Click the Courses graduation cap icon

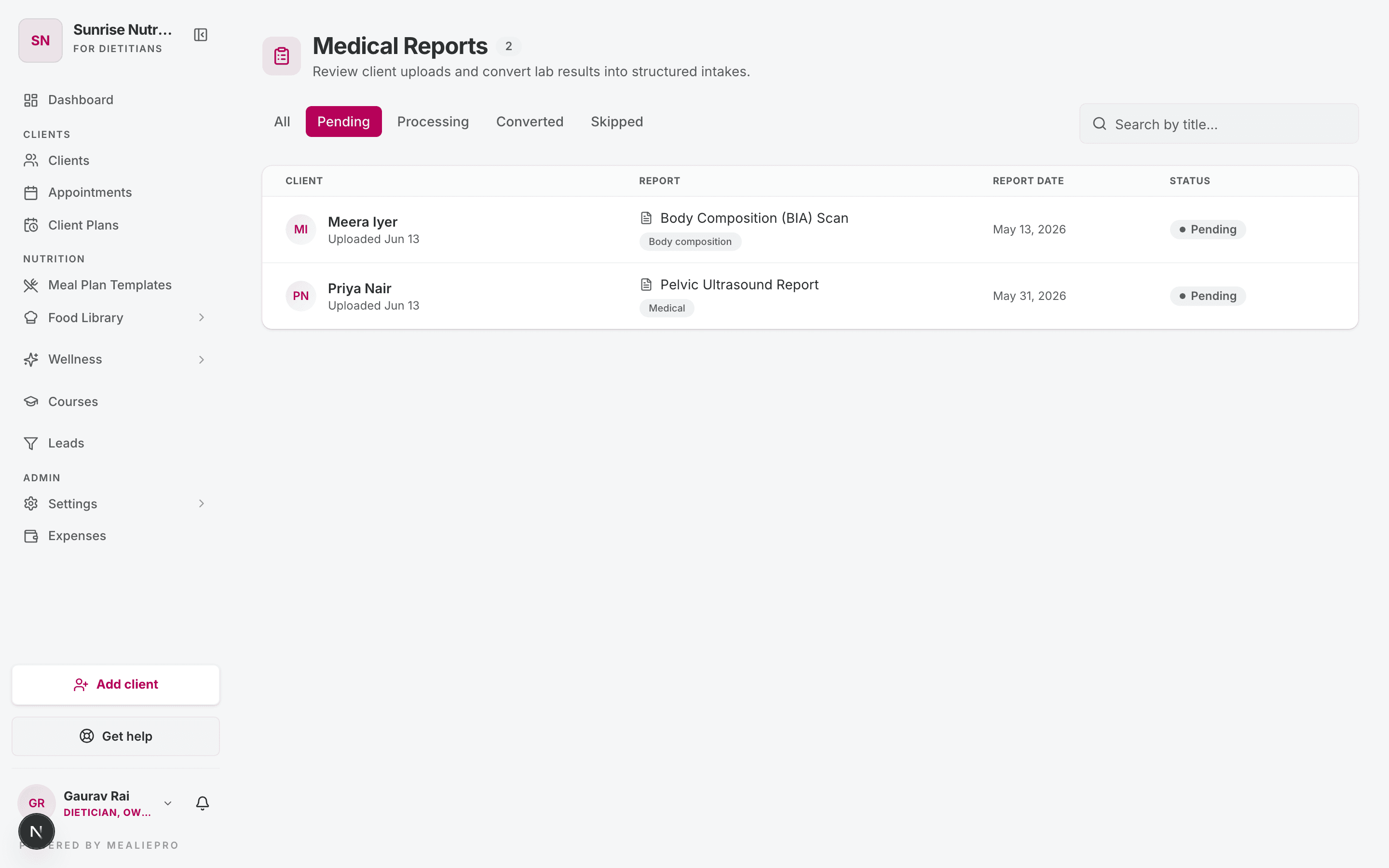pyautogui.click(x=31, y=401)
